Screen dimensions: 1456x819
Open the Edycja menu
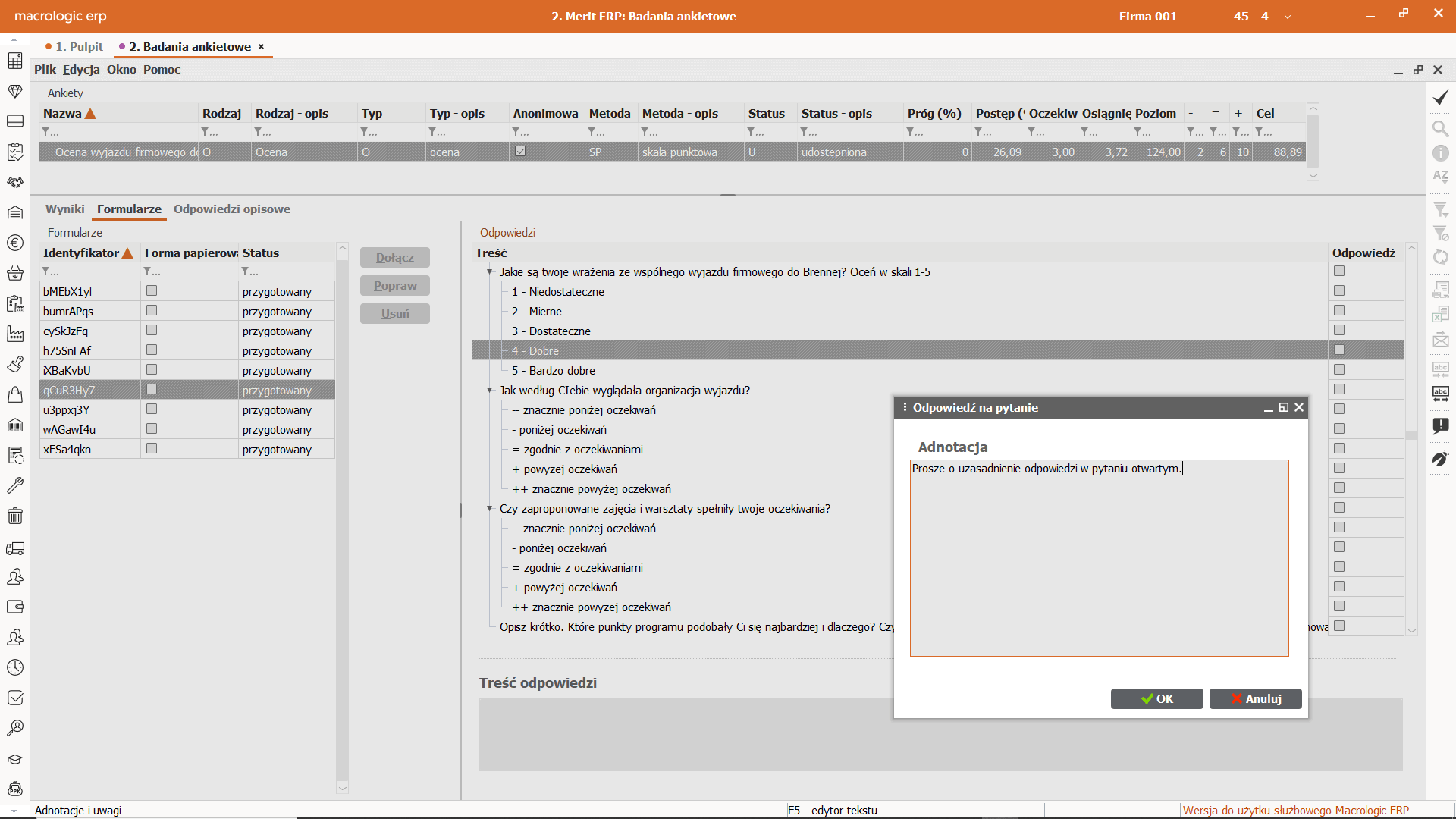81,69
